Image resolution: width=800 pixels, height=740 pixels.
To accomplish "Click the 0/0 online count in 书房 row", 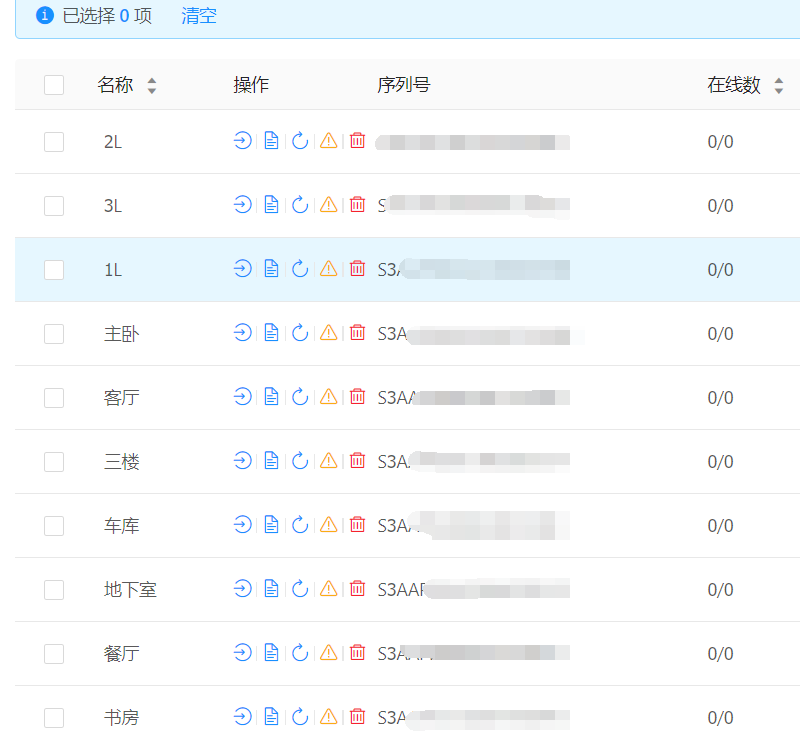I will pos(720,718).
